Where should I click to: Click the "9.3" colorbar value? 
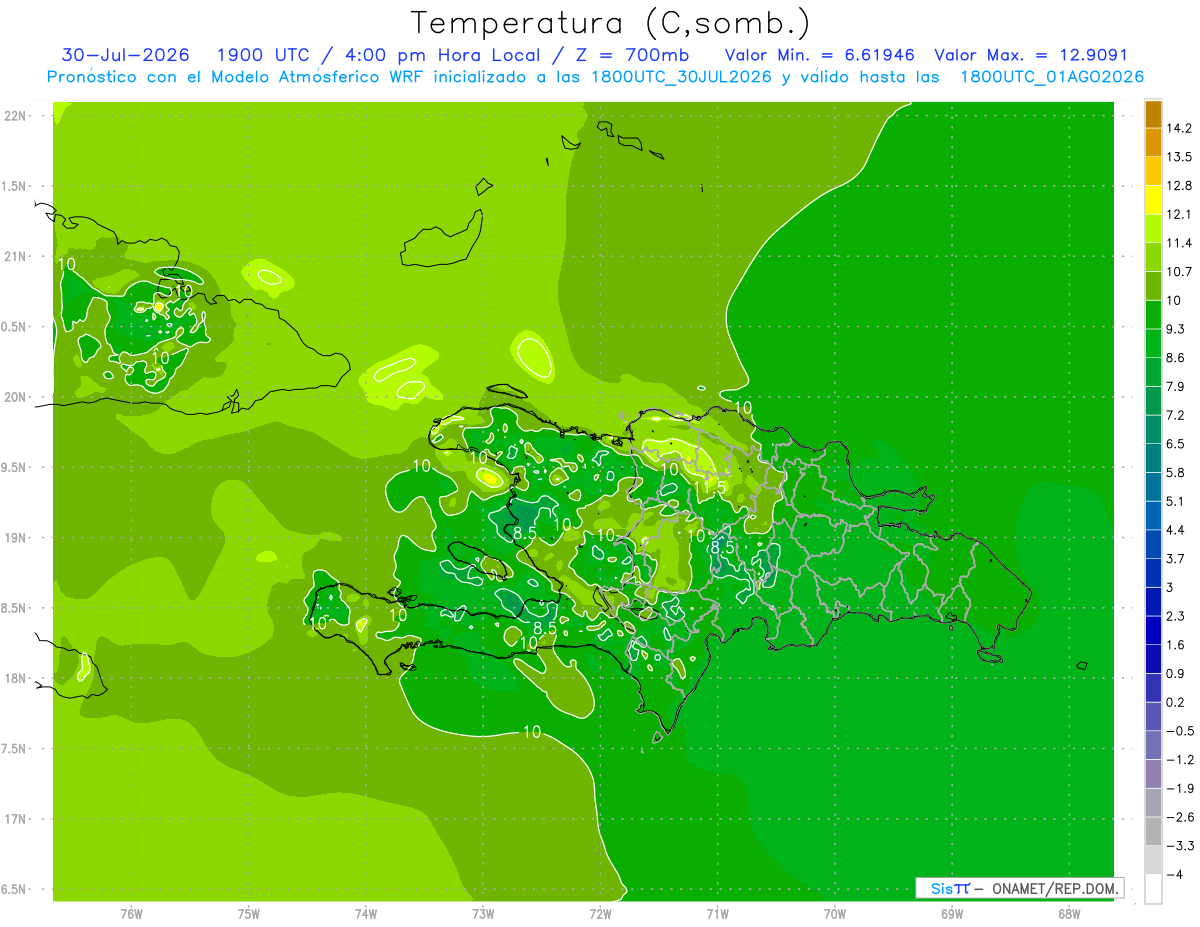tap(1176, 329)
